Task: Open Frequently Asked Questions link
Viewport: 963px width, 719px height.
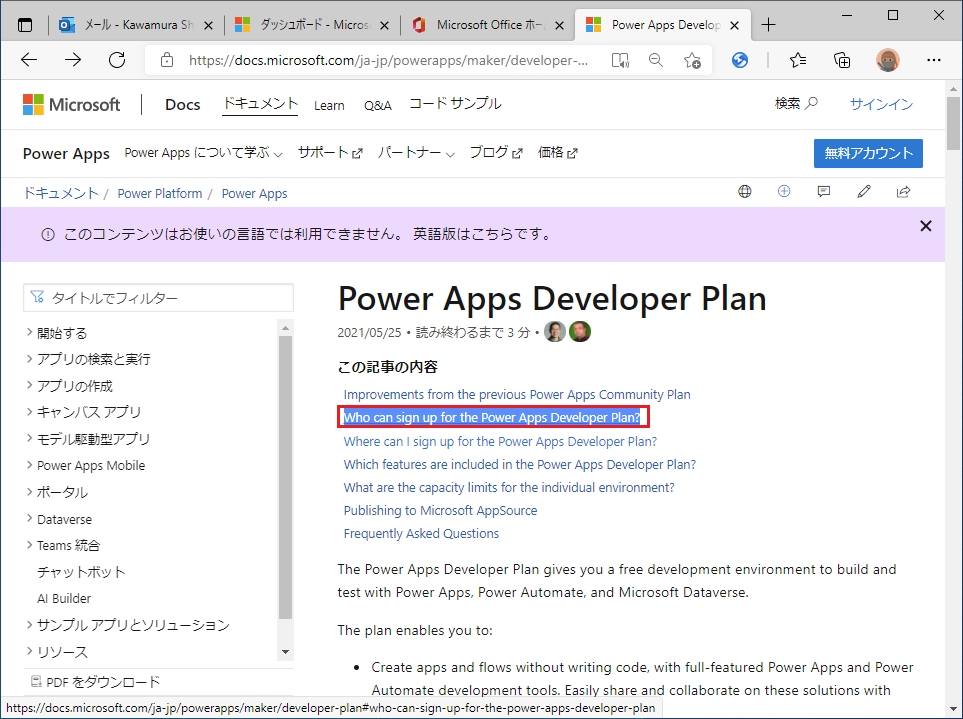Action: (x=421, y=534)
